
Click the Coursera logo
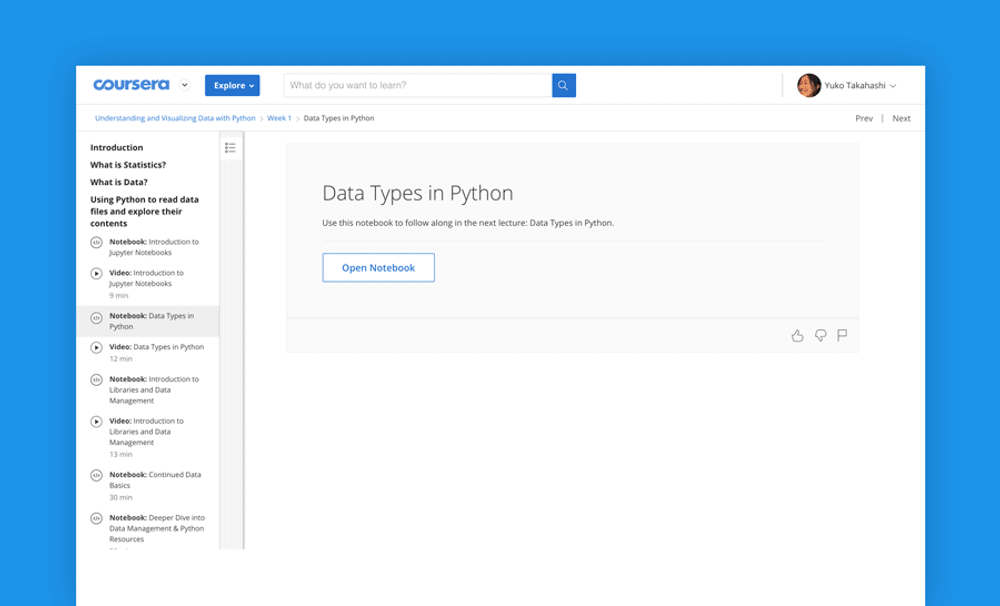131,85
